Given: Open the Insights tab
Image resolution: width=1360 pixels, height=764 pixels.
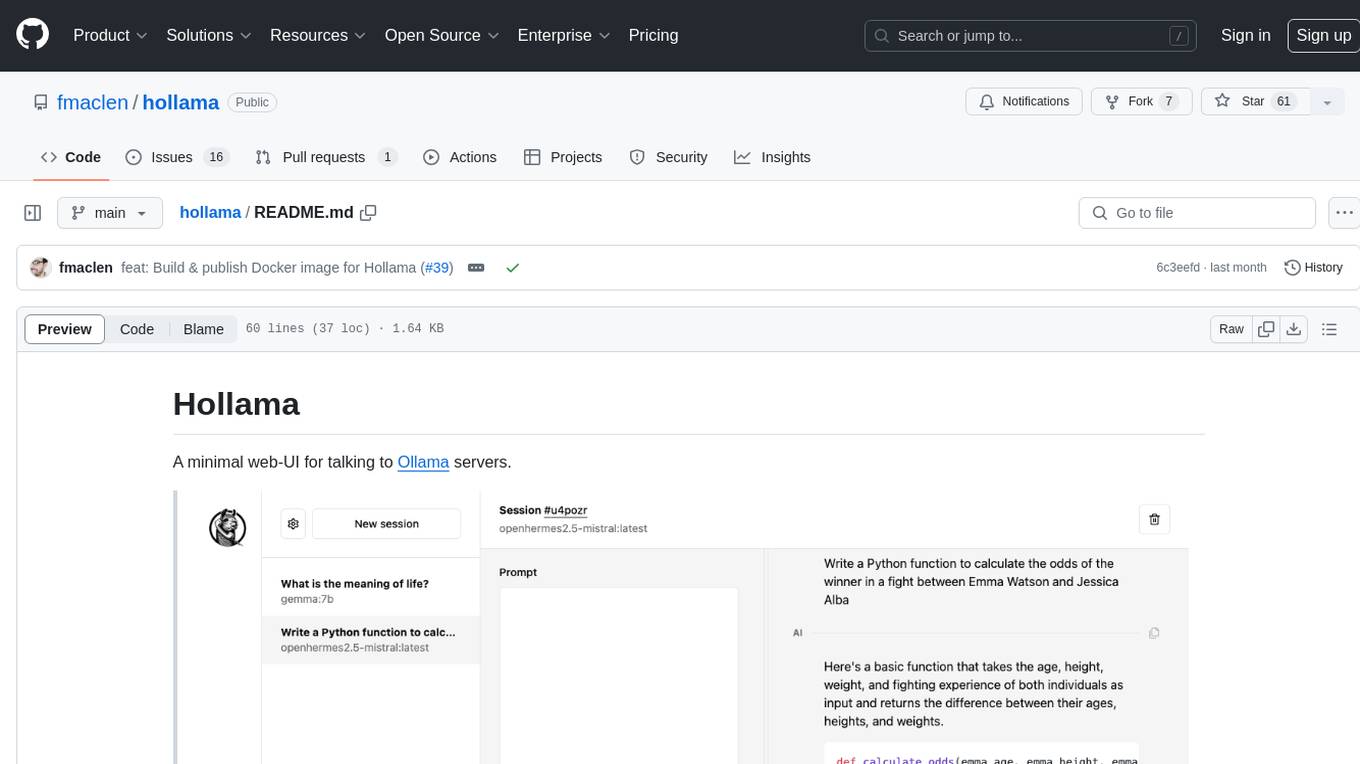Looking at the screenshot, I should point(772,157).
